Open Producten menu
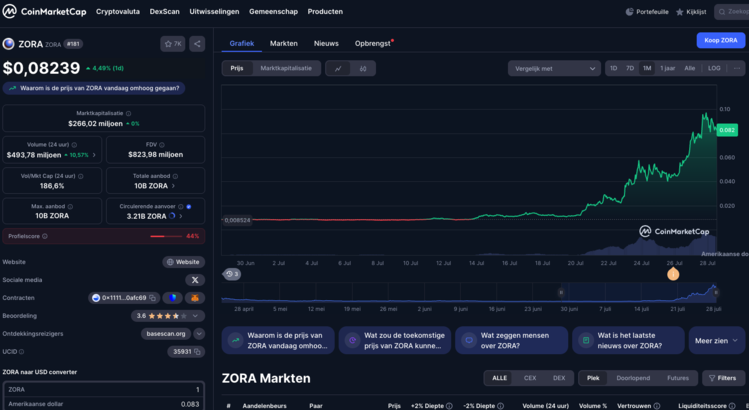The width and height of the screenshot is (749, 410). 325,11
